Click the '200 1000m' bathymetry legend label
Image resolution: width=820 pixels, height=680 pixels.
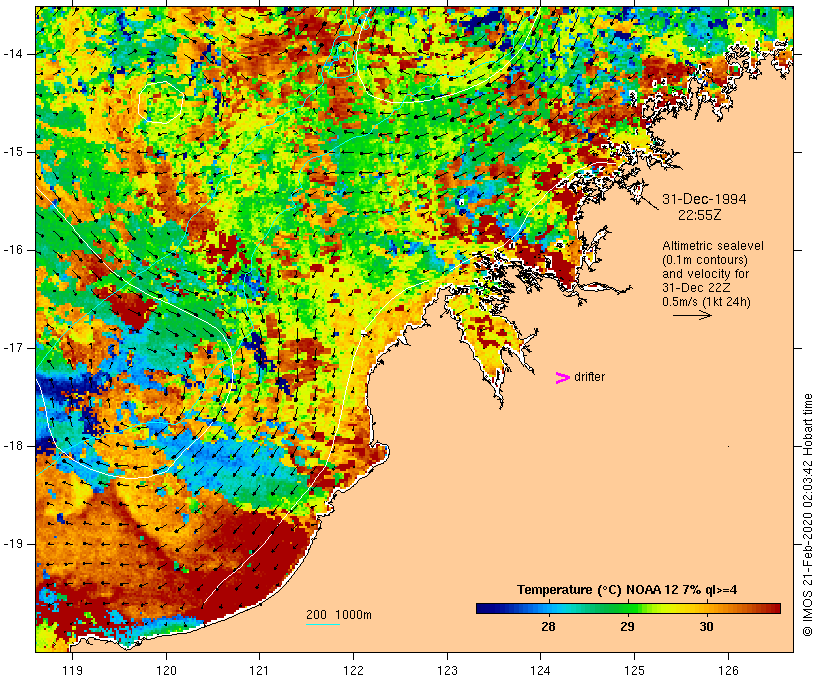tap(339, 615)
